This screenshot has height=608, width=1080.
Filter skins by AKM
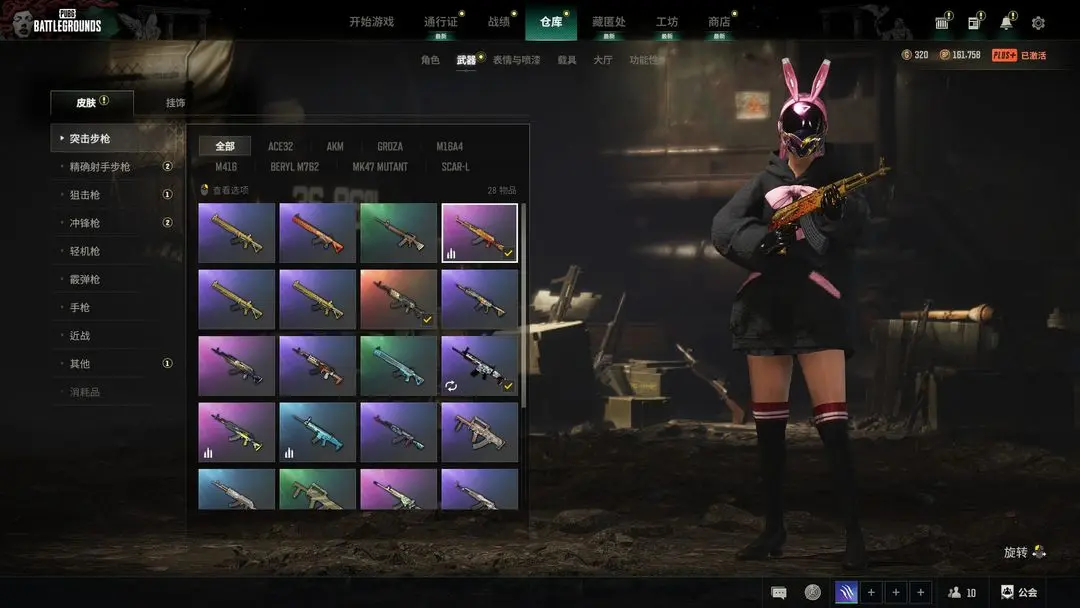(335, 147)
